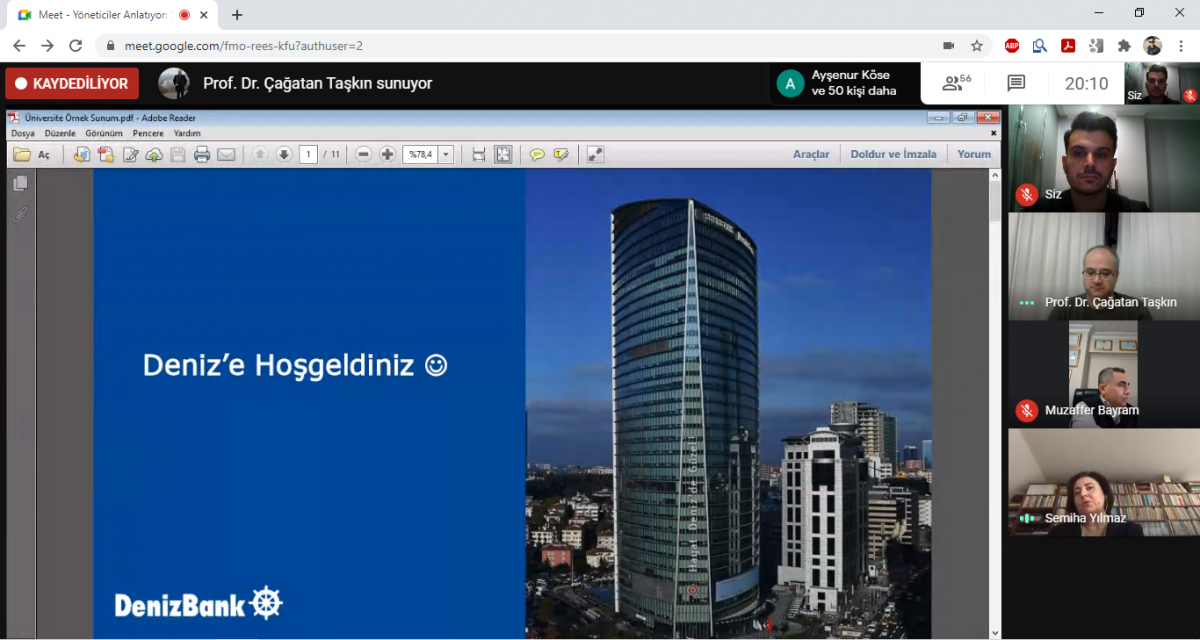Open the attachments paperclip side panel
The width and height of the screenshot is (1200, 640).
point(20,214)
